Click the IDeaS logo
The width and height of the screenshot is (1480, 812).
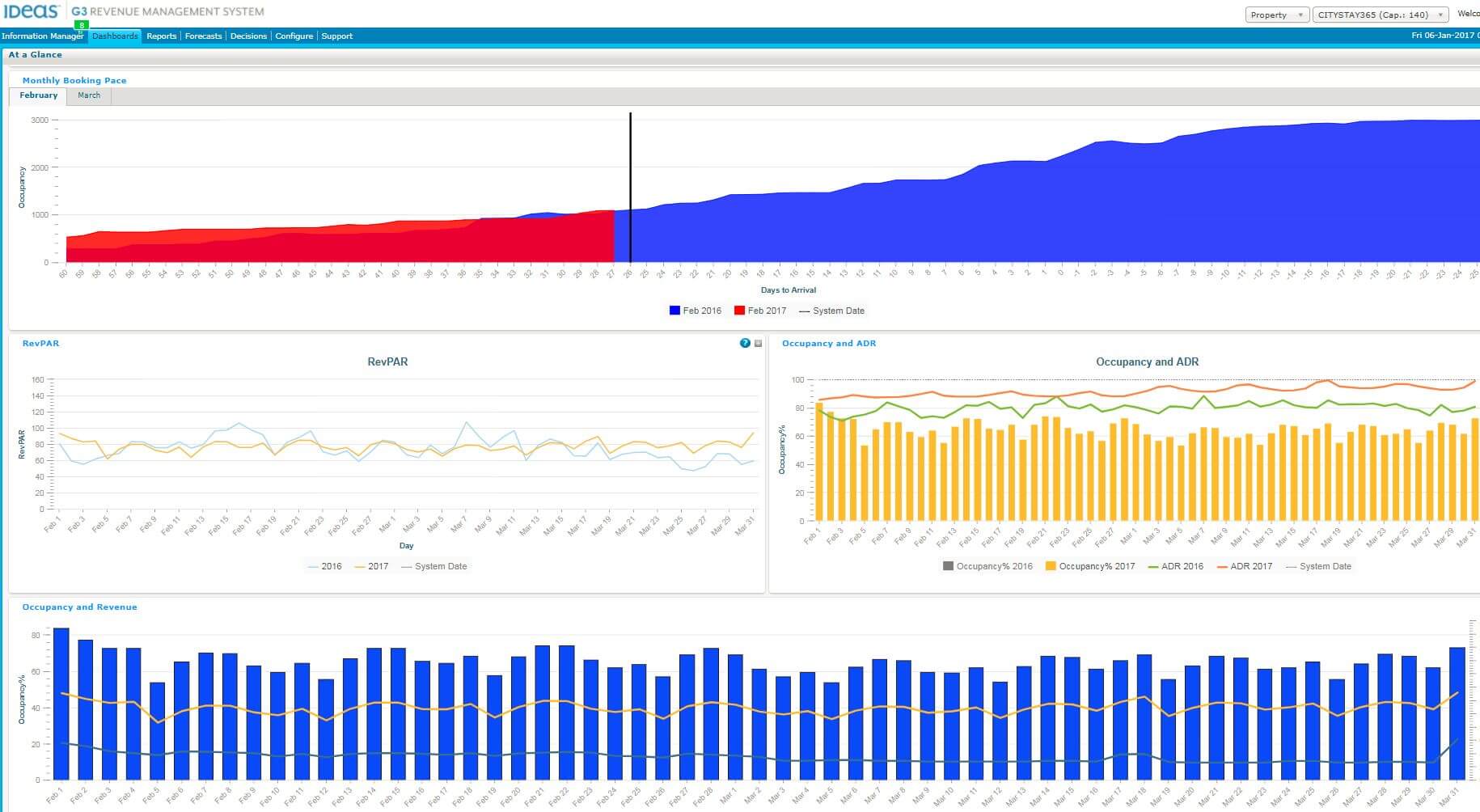pos(32,11)
